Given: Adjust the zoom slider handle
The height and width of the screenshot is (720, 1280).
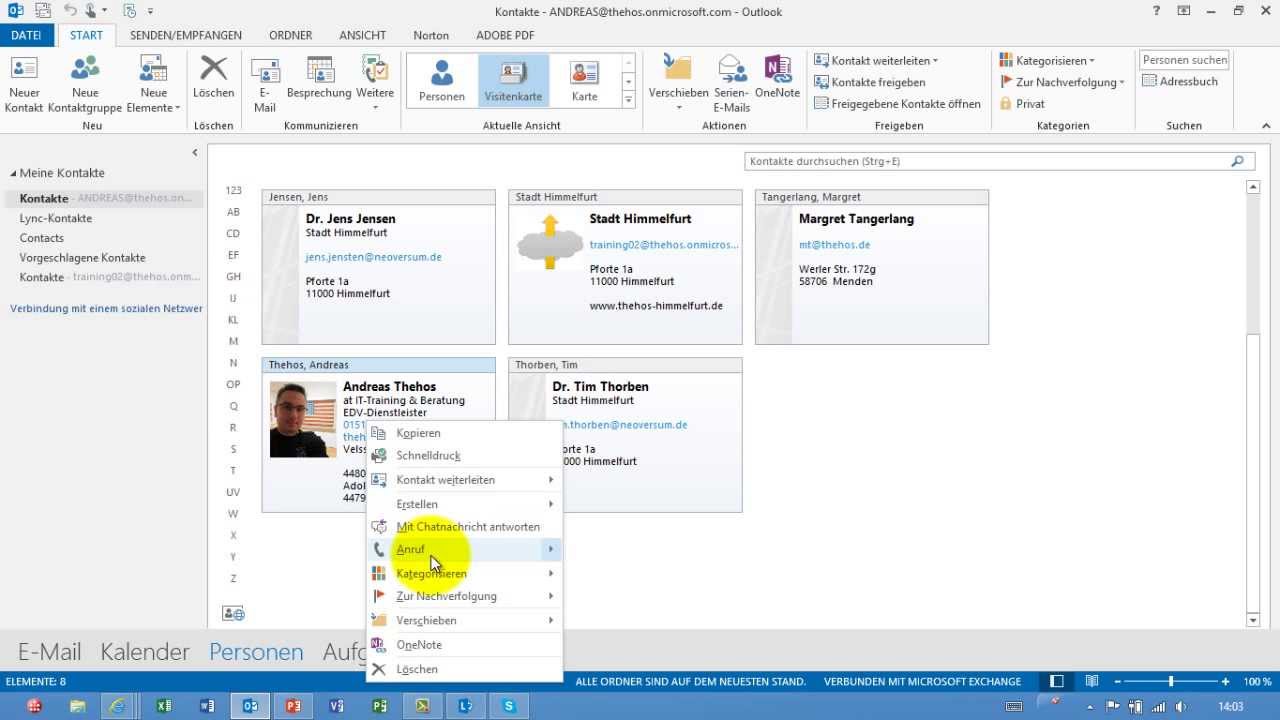Looking at the screenshot, I should (x=1171, y=681).
